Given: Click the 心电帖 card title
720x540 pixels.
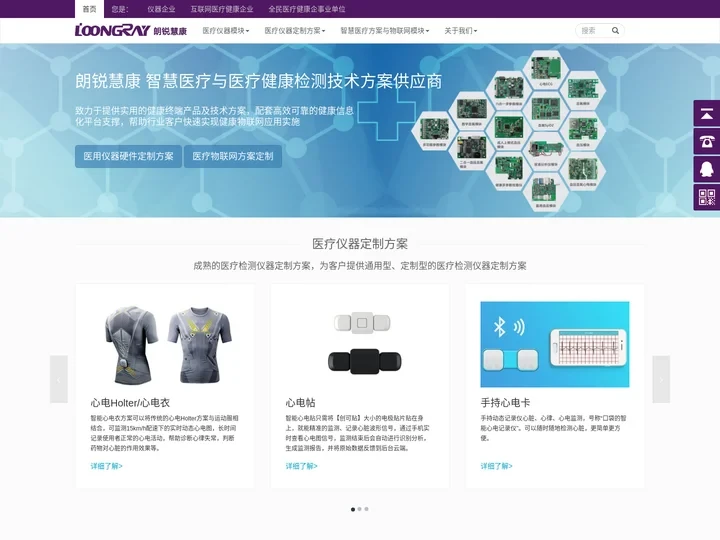Looking at the screenshot, I should [300, 403].
